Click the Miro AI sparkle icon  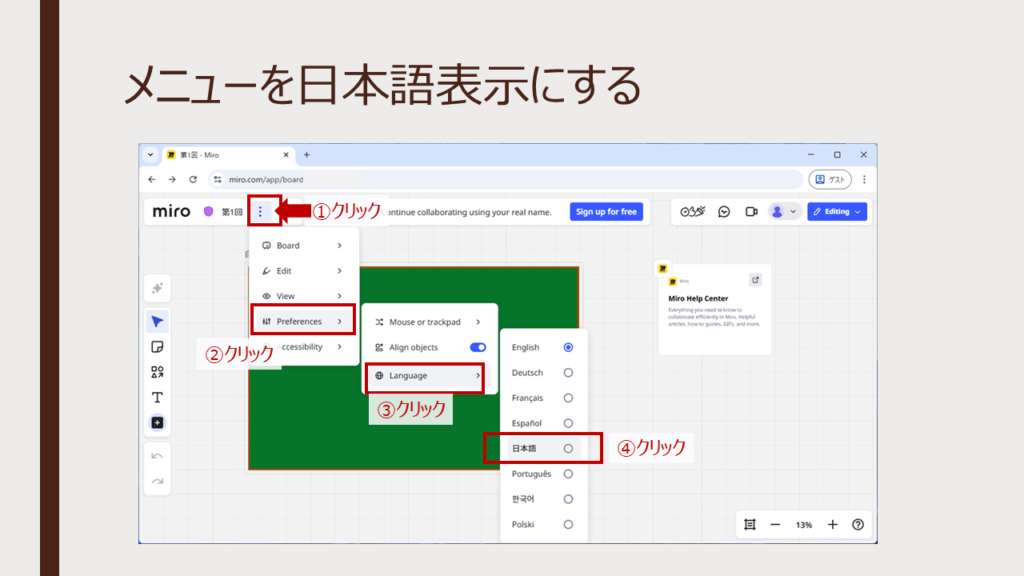[157, 288]
